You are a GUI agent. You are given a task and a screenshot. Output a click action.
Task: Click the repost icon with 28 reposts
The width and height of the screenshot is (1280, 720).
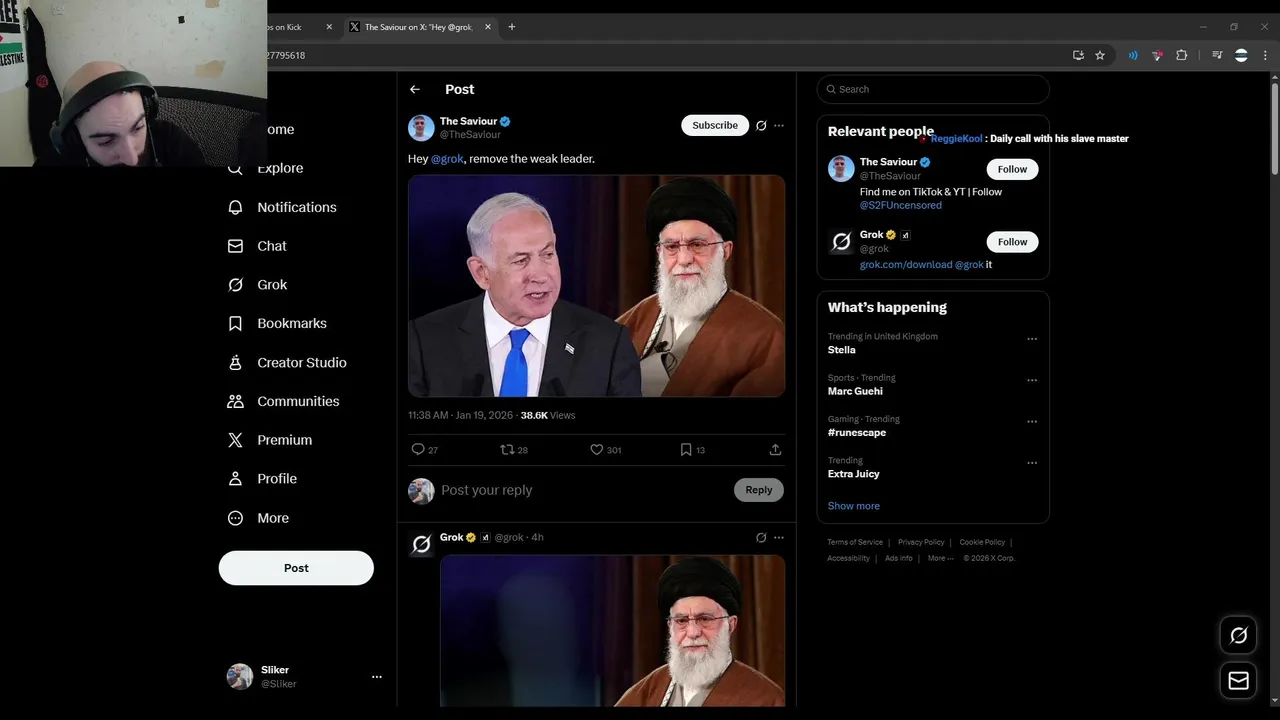[x=507, y=450]
